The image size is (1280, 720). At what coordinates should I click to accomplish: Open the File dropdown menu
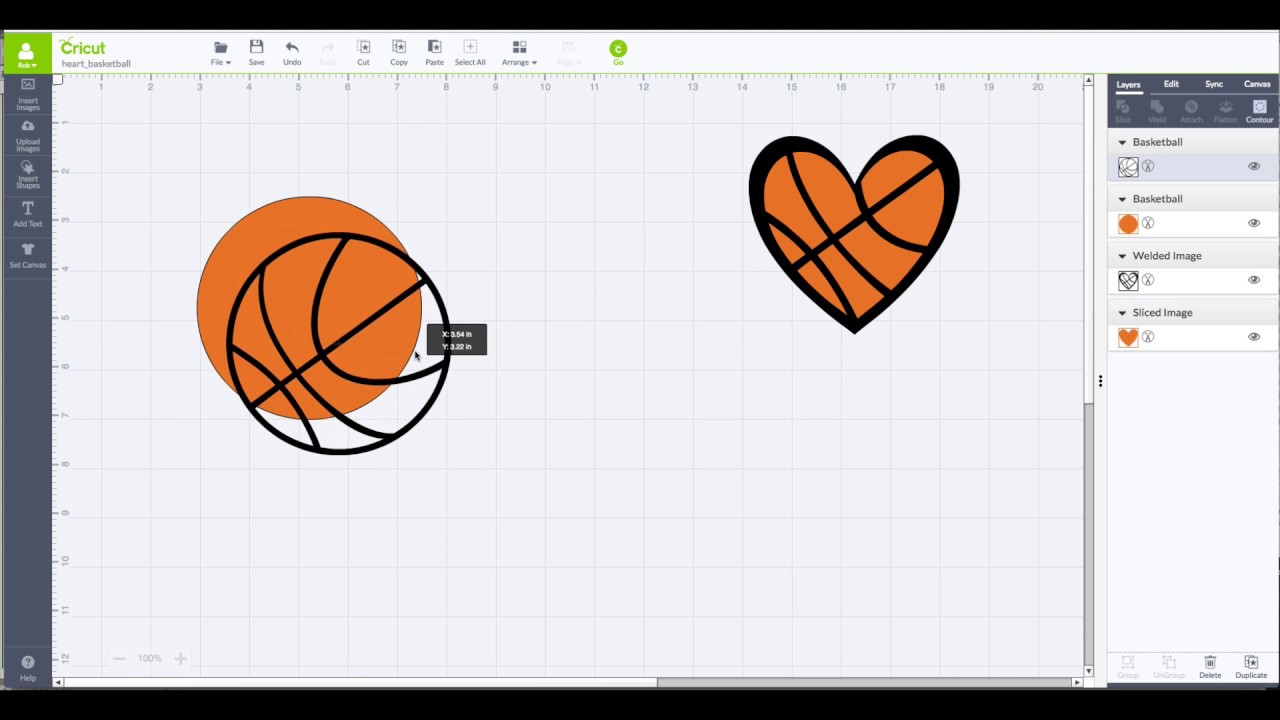click(220, 53)
